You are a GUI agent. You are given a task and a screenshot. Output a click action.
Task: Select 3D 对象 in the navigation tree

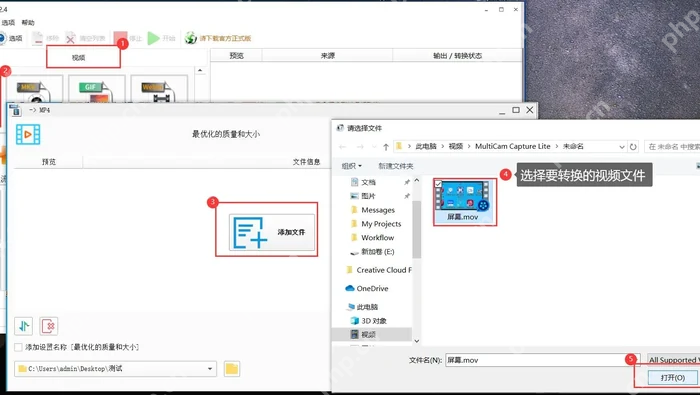click(374, 321)
